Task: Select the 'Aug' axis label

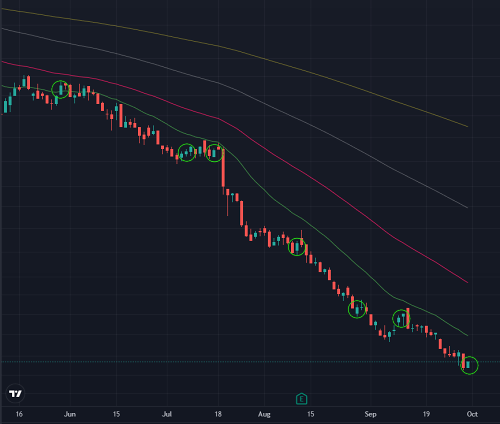Action: 264,414
